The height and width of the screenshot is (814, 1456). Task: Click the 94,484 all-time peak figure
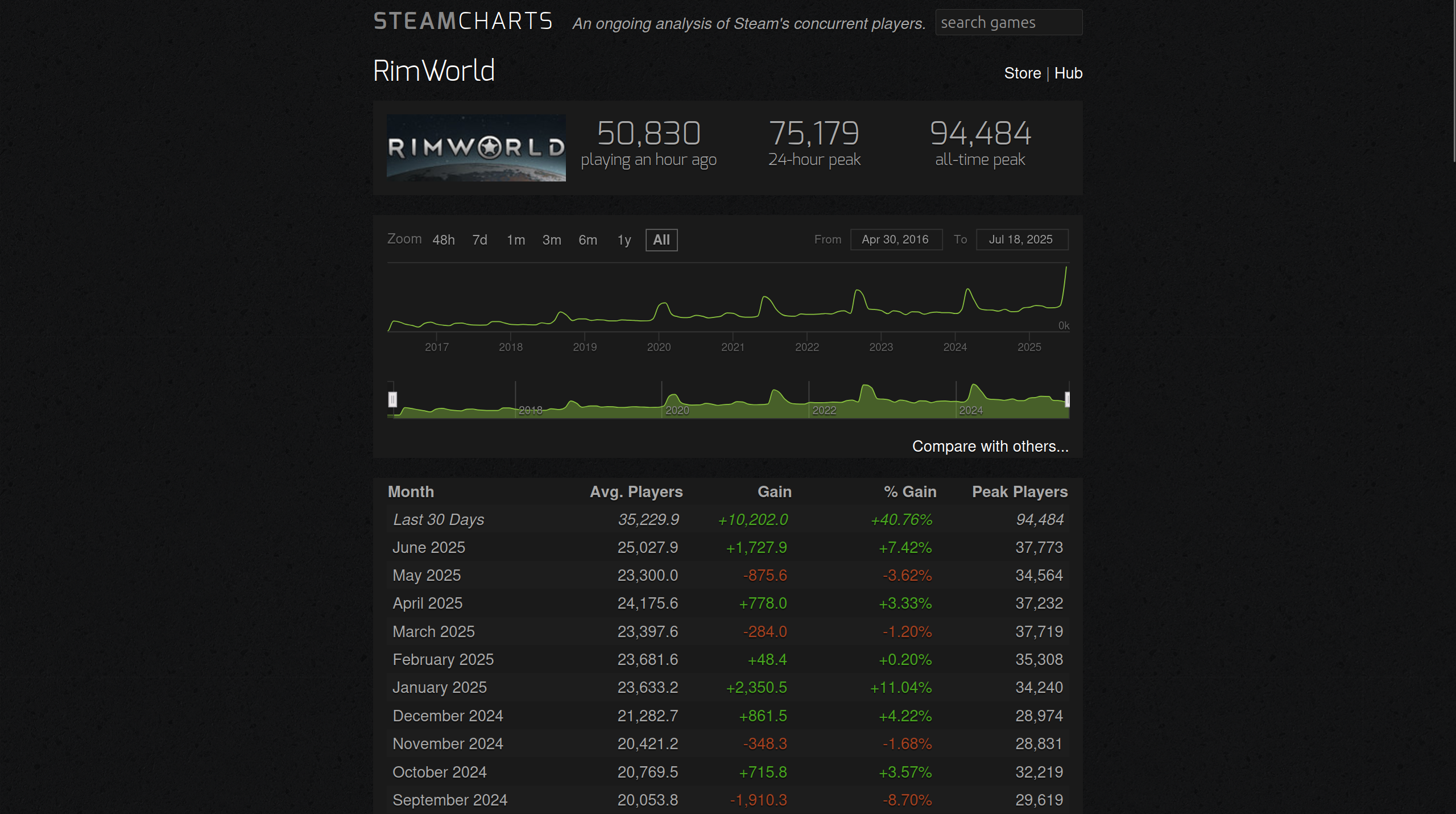tap(980, 134)
